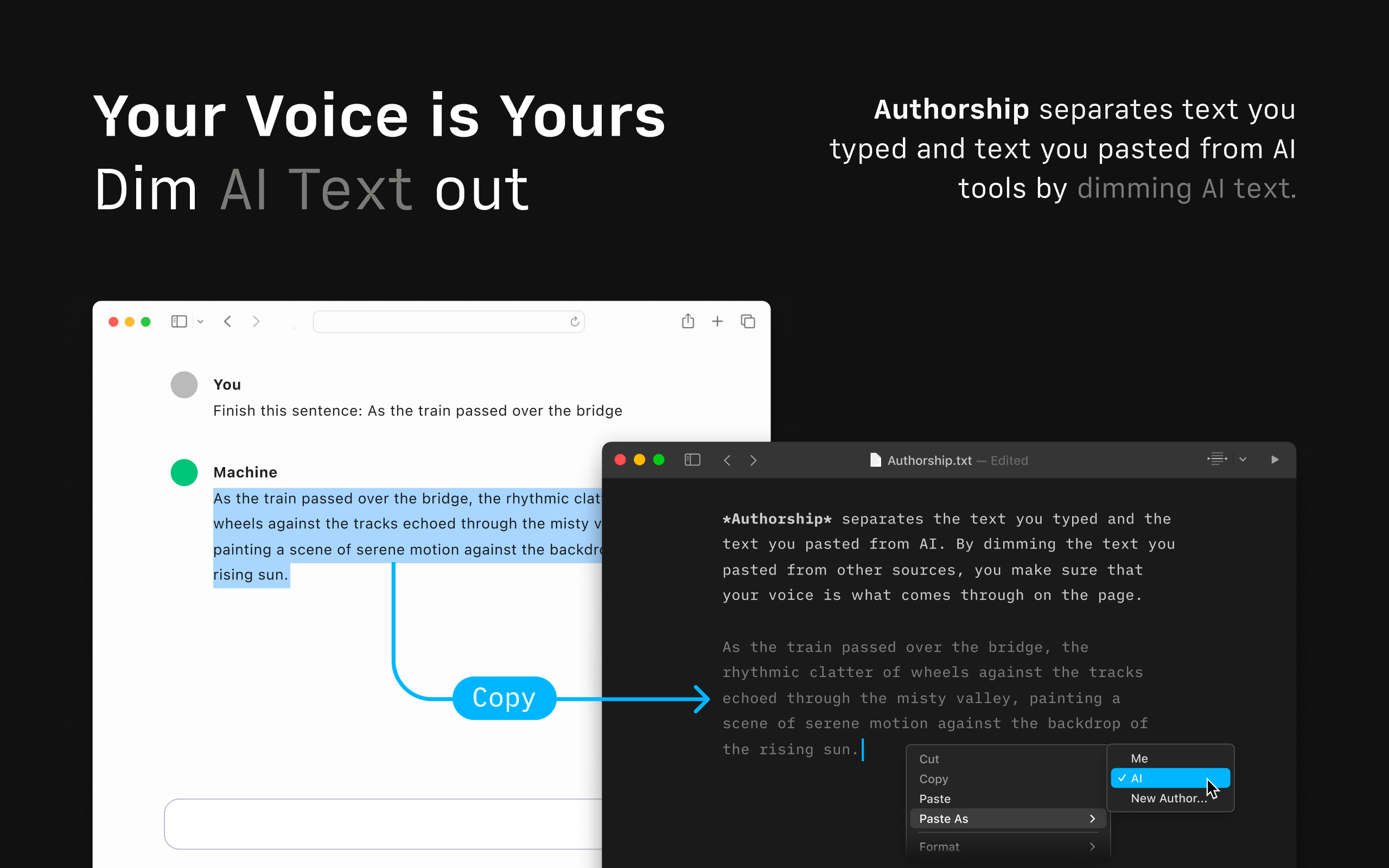The height and width of the screenshot is (868, 1389).
Task: Click the browser sidebar toggle icon
Action: [x=179, y=322]
